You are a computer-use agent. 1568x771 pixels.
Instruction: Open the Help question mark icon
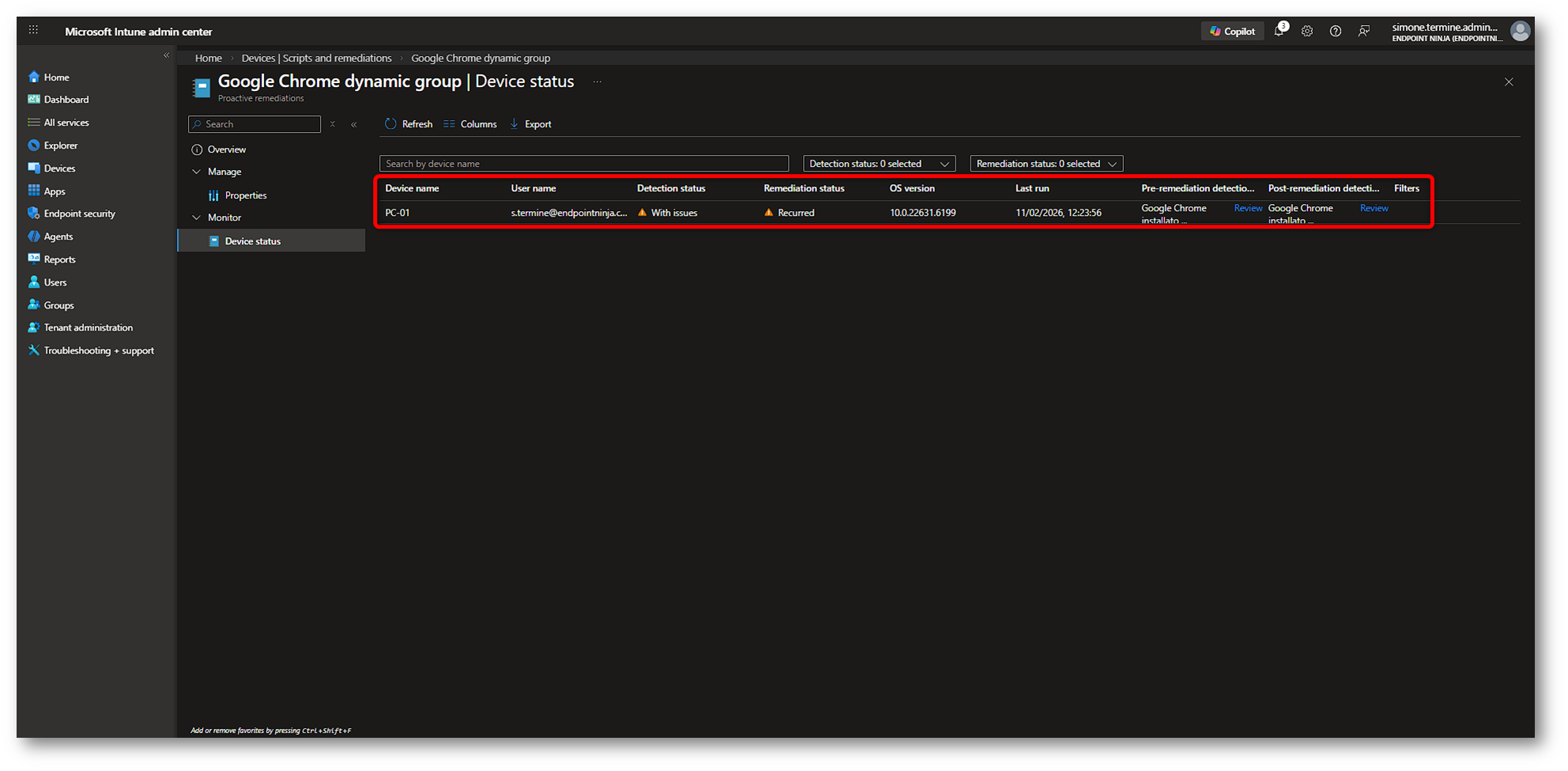1336,32
